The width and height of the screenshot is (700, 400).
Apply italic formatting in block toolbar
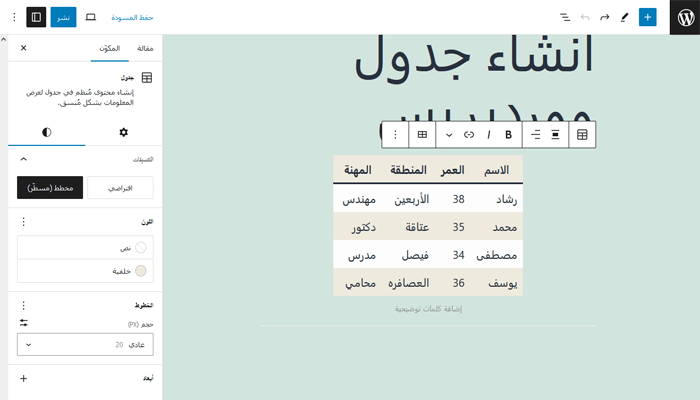click(489, 134)
